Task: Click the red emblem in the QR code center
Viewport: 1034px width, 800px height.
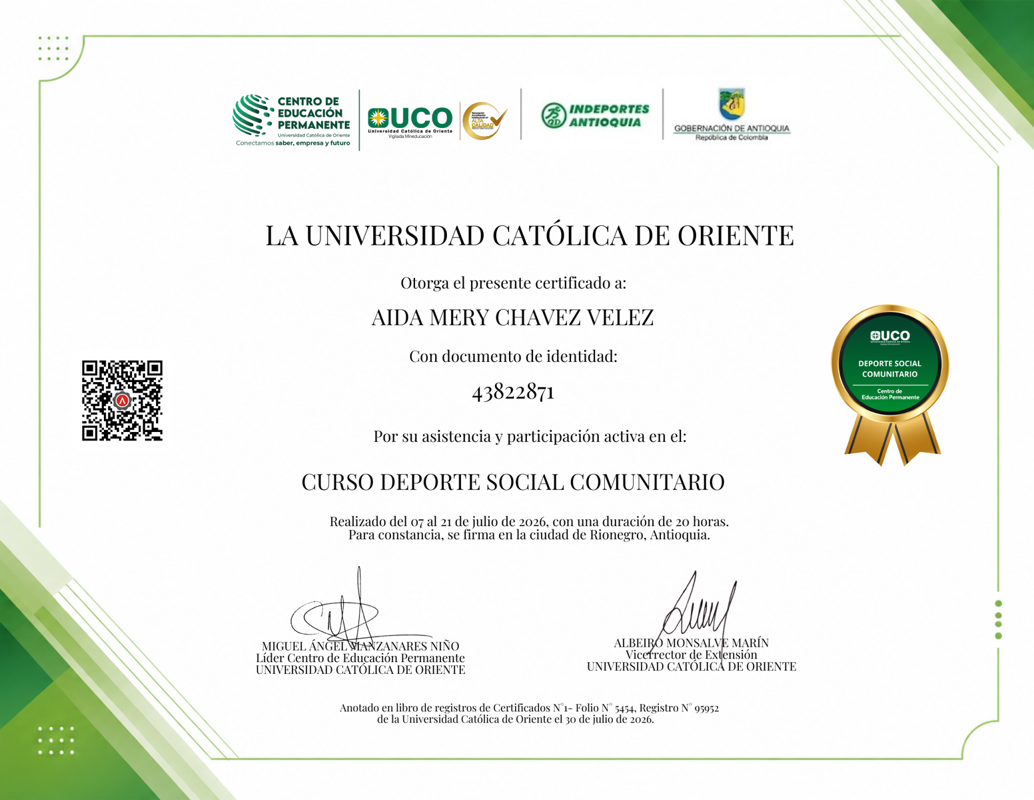Action: tap(122, 400)
